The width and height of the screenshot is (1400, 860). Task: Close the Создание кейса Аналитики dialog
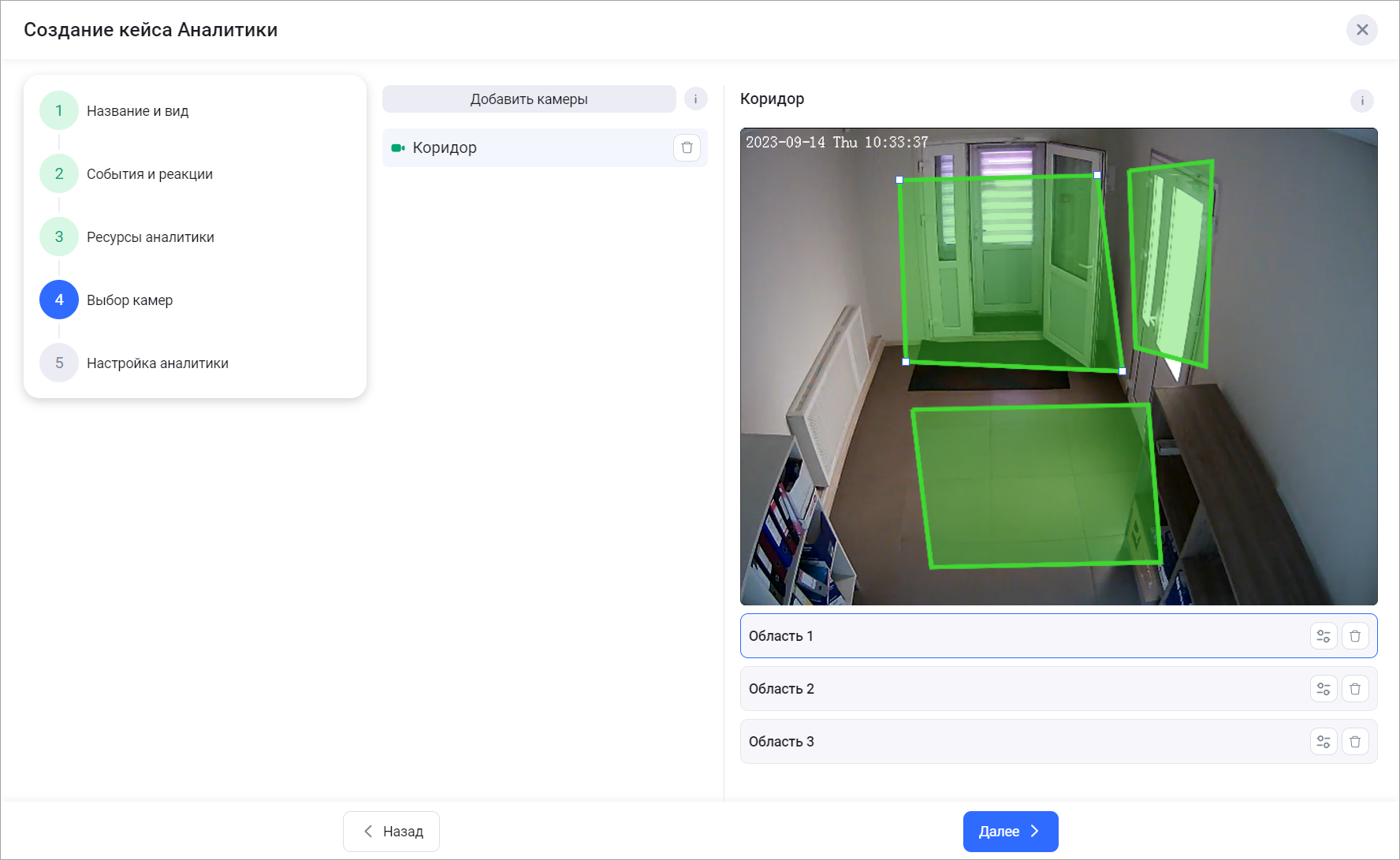pyautogui.click(x=1361, y=30)
